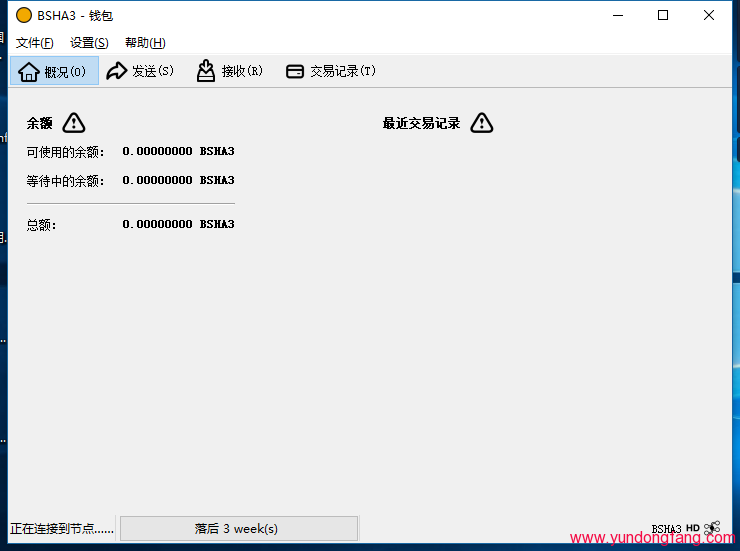Screen dimensions: 740x551
Task: Minimize the BSHA3 wallet window
Action: click(617, 15)
